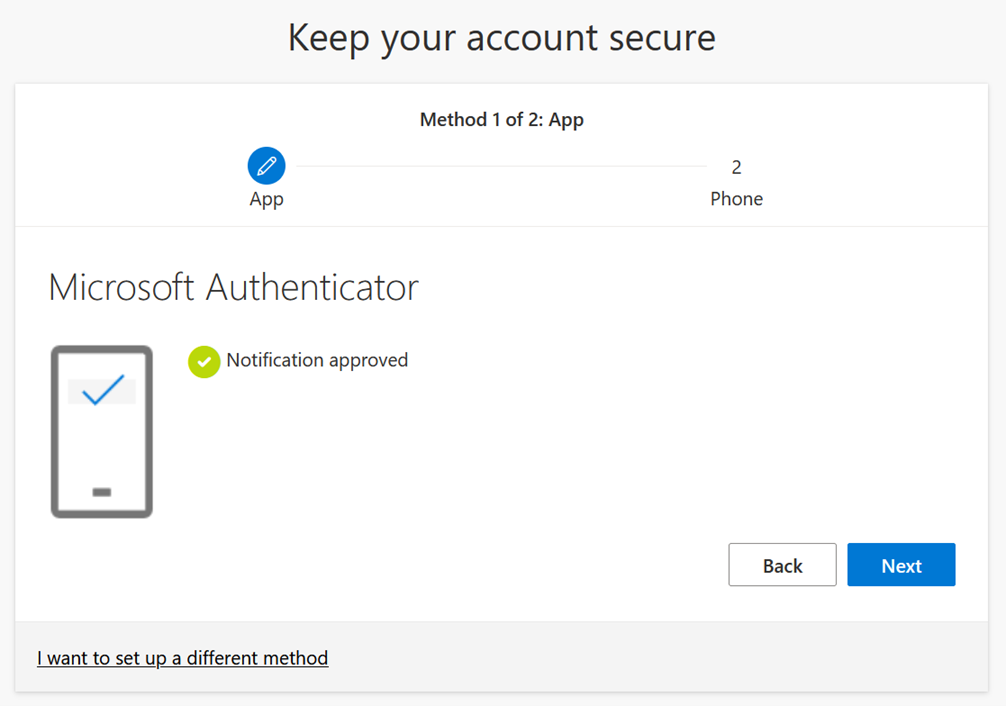Open "I want to set up a different method"
This screenshot has height=706, width=1006.
(x=182, y=658)
